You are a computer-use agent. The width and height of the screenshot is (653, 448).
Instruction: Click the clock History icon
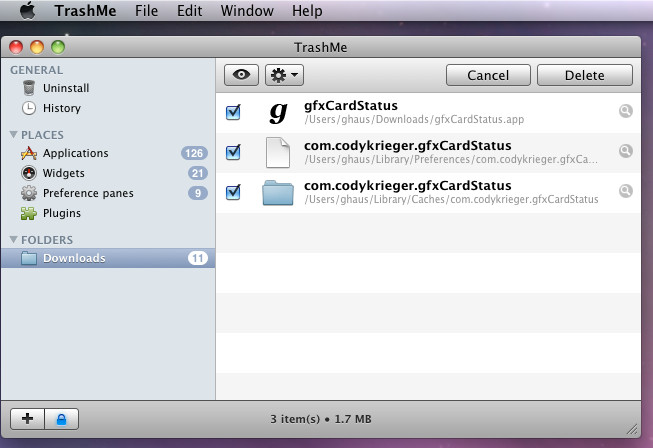(29, 108)
